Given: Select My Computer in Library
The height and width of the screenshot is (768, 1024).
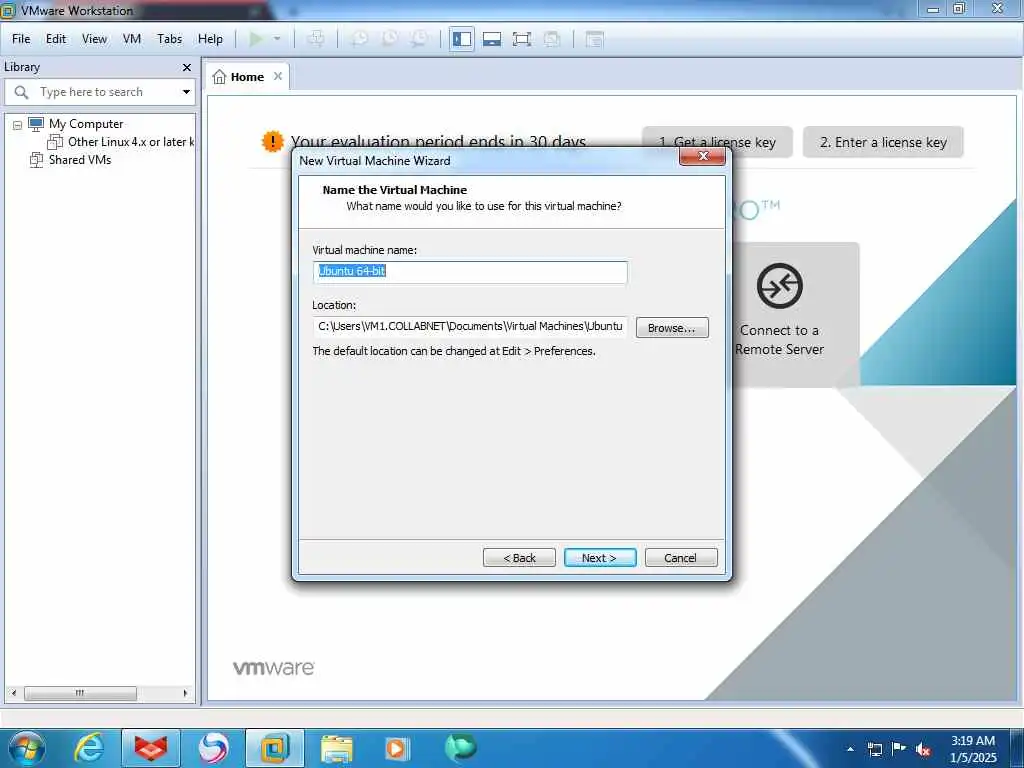Looking at the screenshot, I should [x=86, y=123].
